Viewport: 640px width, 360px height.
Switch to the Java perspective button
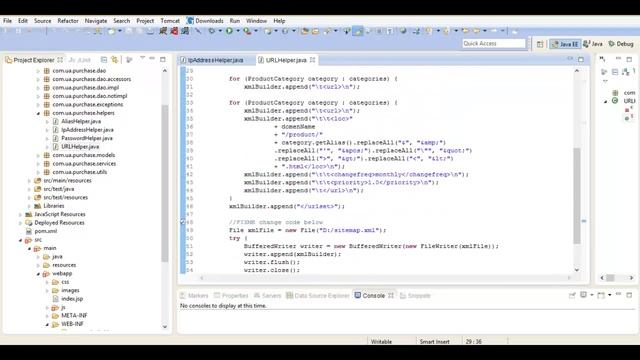click(x=593, y=44)
